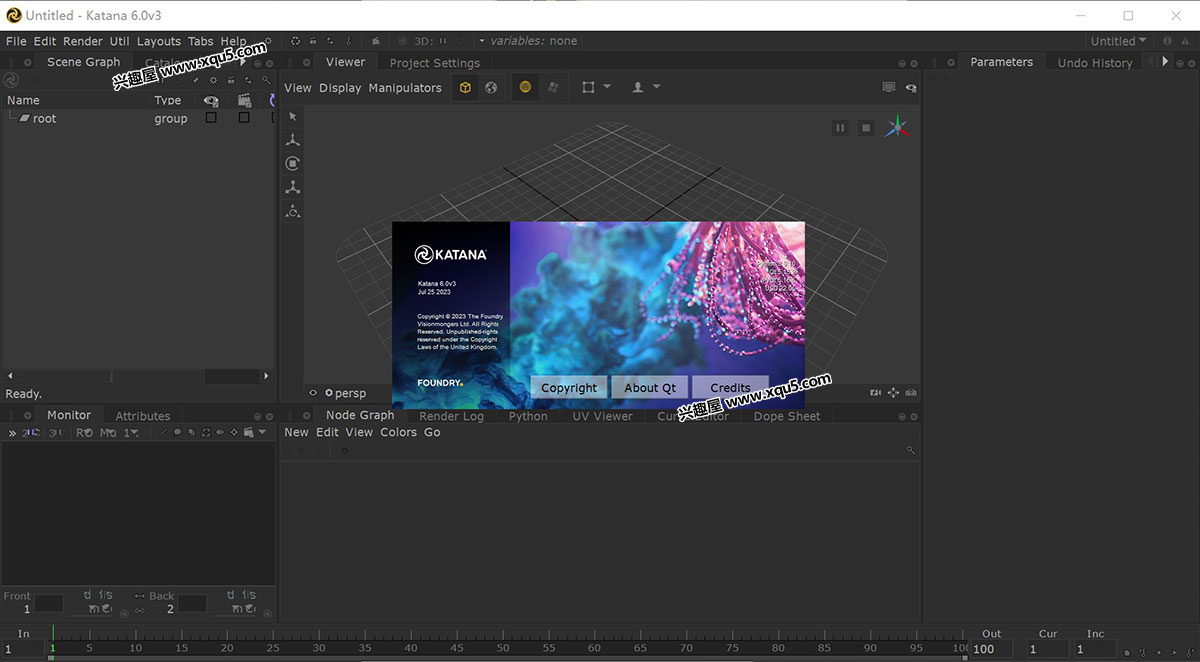
Task: Switch to the Project Settings tab
Action: coord(435,63)
